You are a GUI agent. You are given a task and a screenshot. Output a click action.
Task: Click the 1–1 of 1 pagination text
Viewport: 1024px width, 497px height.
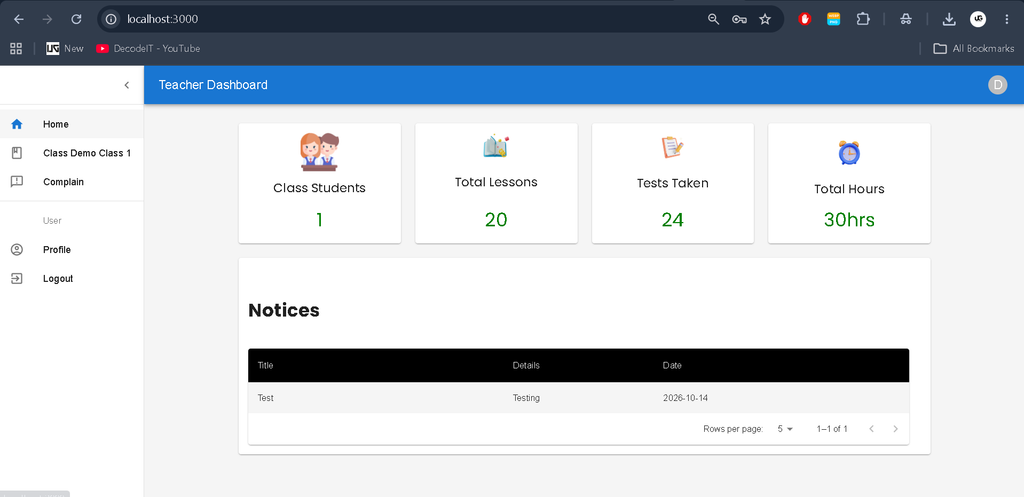coord(832,429)
